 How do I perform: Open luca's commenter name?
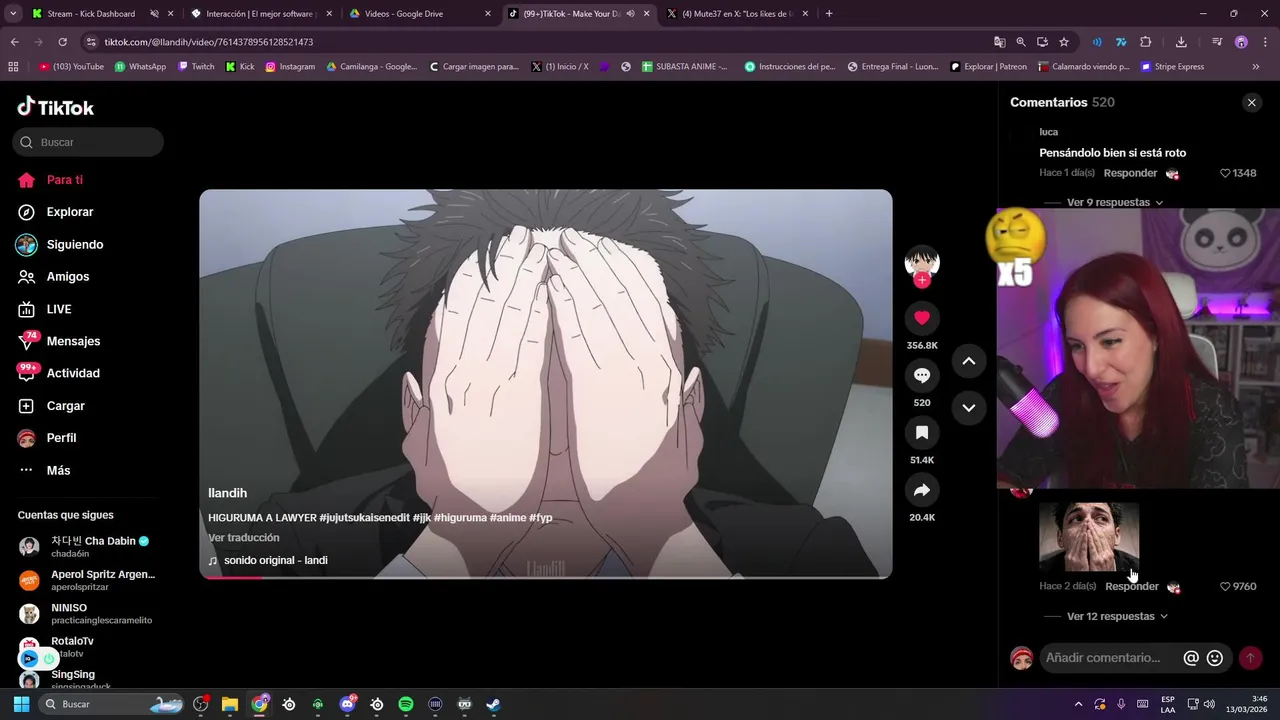[x=1048, y=132]
